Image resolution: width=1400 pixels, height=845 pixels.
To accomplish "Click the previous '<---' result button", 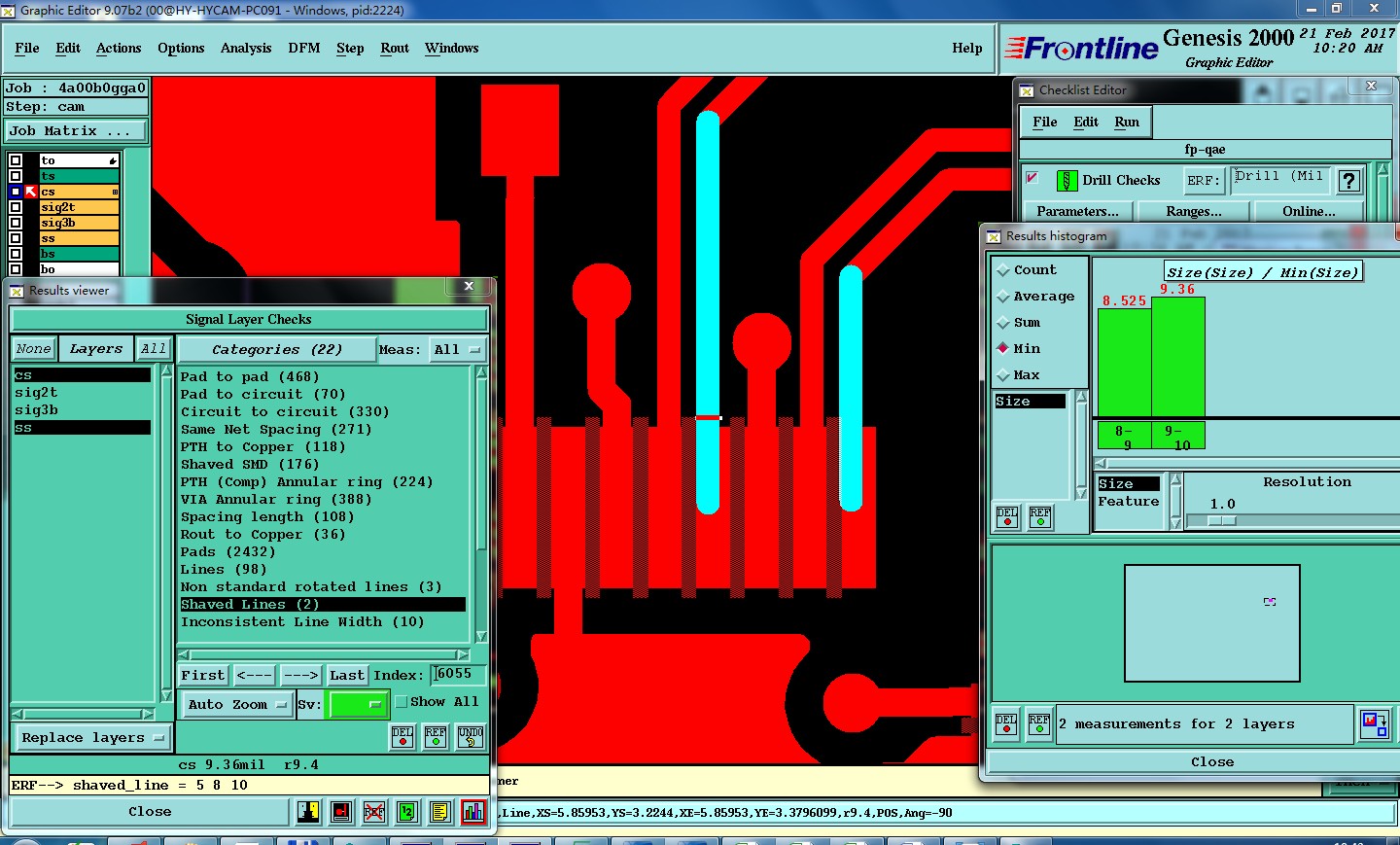I will tap(255, 675).
